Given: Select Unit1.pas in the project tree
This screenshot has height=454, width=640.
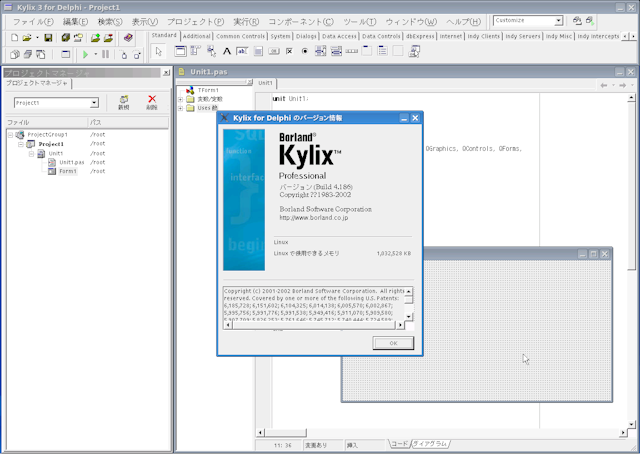Looking at the screenshot, I should tap(71, 162).
